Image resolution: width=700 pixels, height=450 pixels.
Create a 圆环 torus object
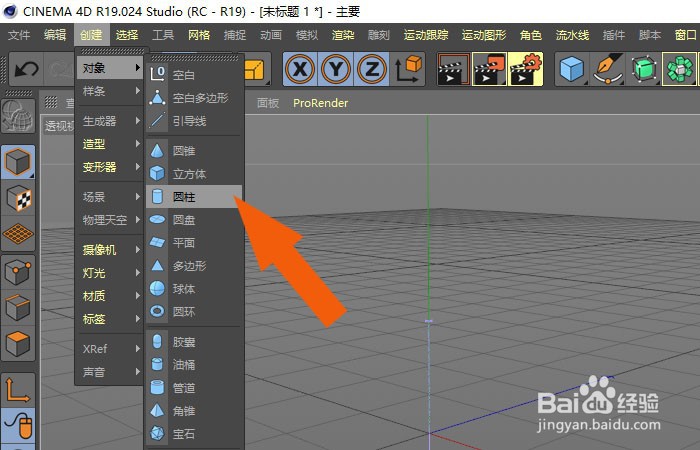pos(194,312)
